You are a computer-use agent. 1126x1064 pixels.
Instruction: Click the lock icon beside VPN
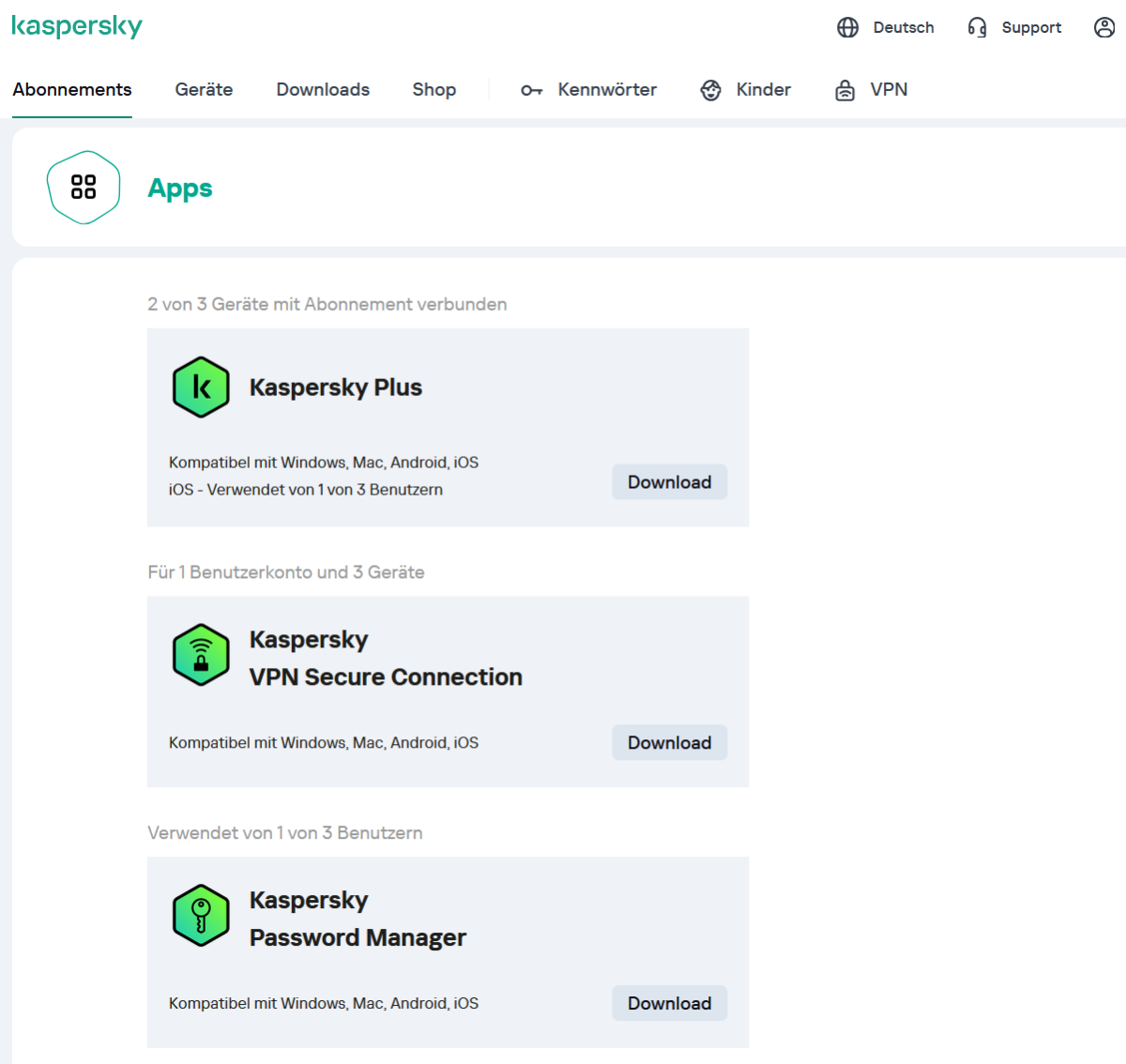pyautogui.click(x=845, y=90)
